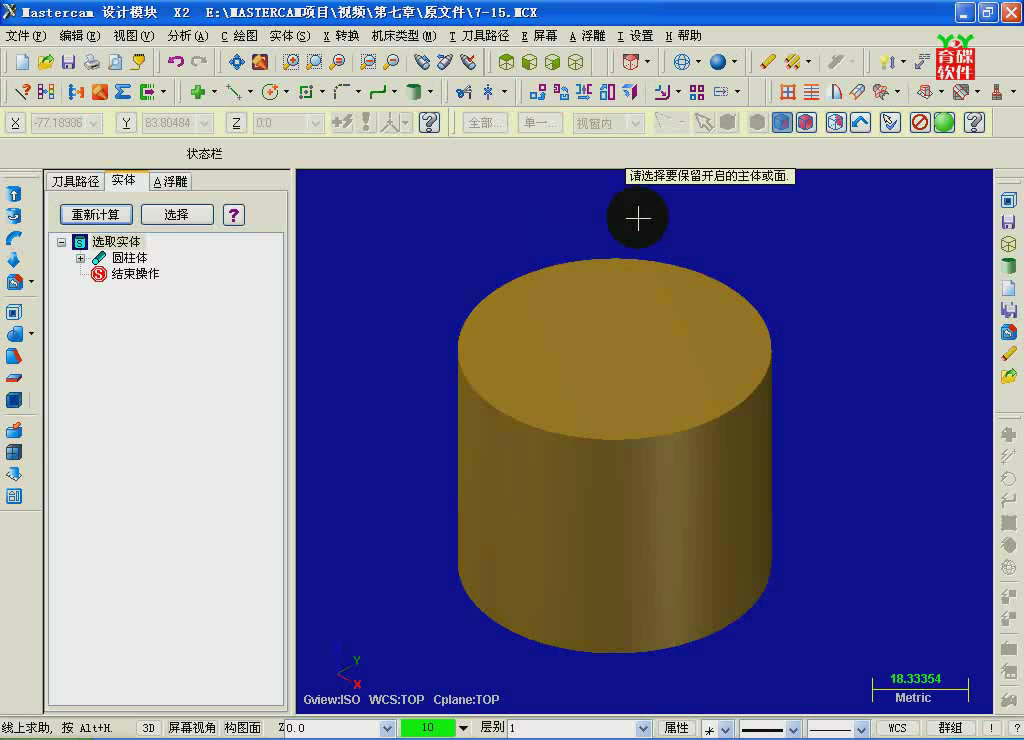Select the 圆柱体 tree item
1024x740 pixels.
[129, 258]
